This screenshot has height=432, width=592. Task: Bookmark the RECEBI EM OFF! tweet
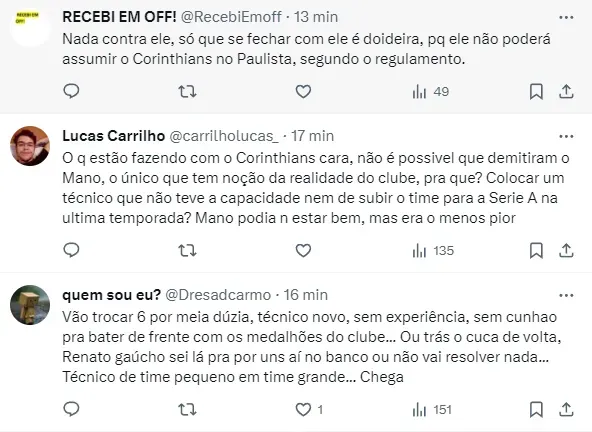pos(536,91)
